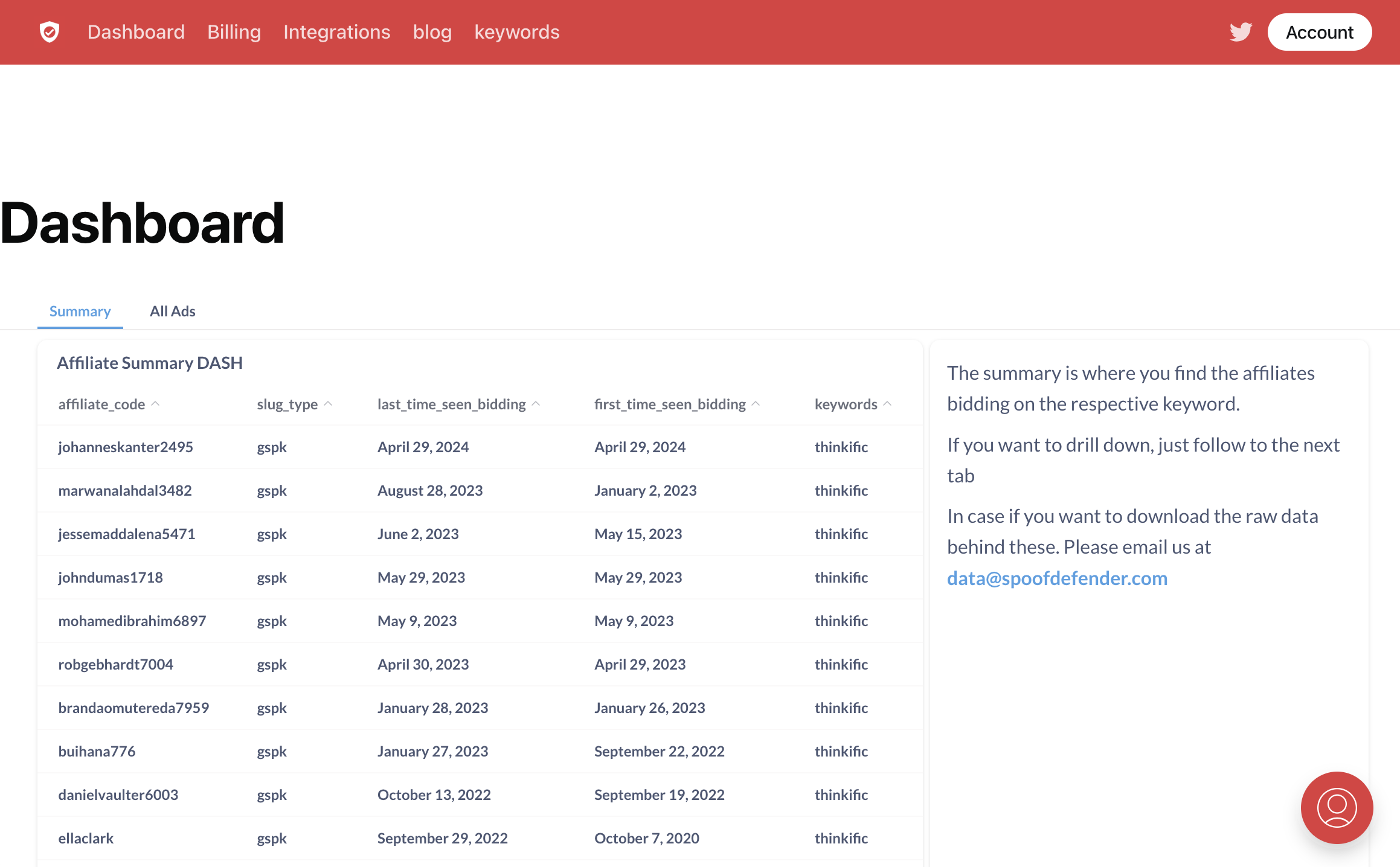Screen dimensions: 1400x867
Task: Sort by slug_type column caret
Action: (328, 404)
